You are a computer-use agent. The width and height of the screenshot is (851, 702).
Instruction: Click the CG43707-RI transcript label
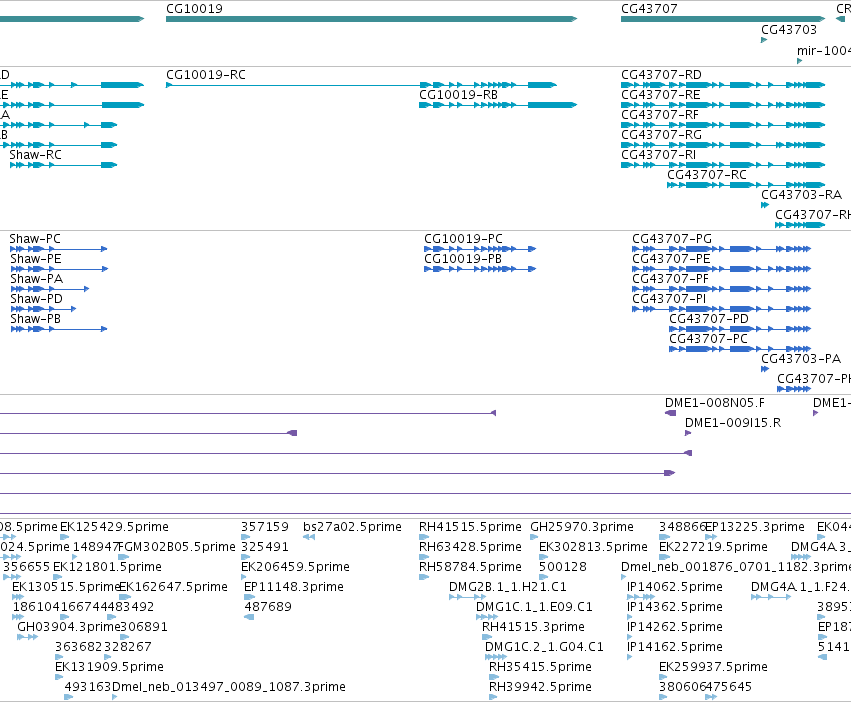pyautogui.click(x=658, y=155)
